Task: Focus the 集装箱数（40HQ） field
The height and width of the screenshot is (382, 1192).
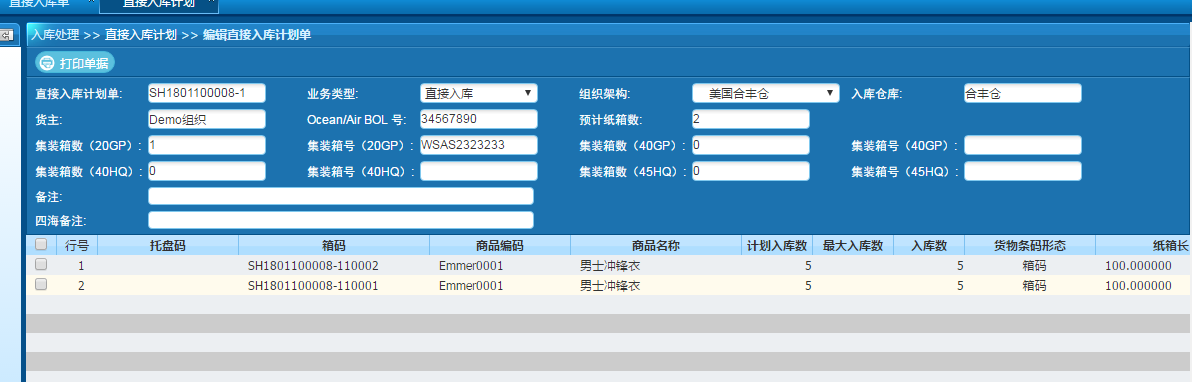Action: point(207,170)
